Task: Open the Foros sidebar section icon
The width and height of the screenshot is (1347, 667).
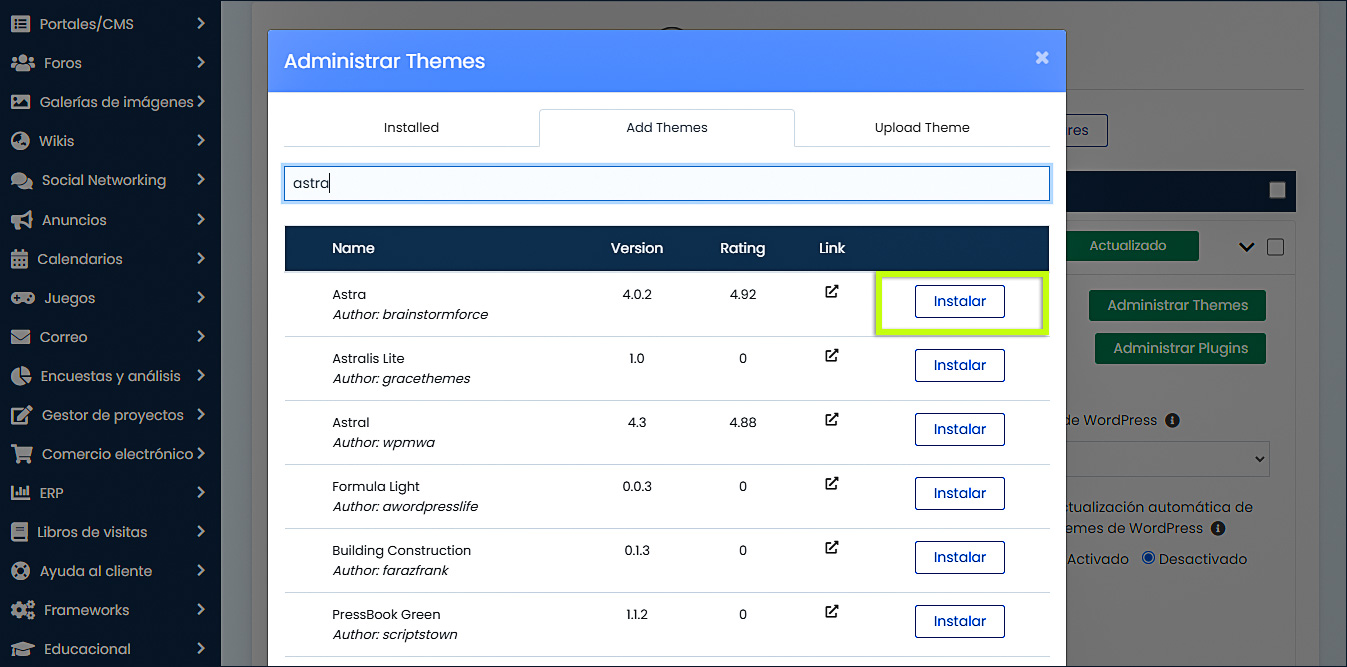Action: (20, 62)
